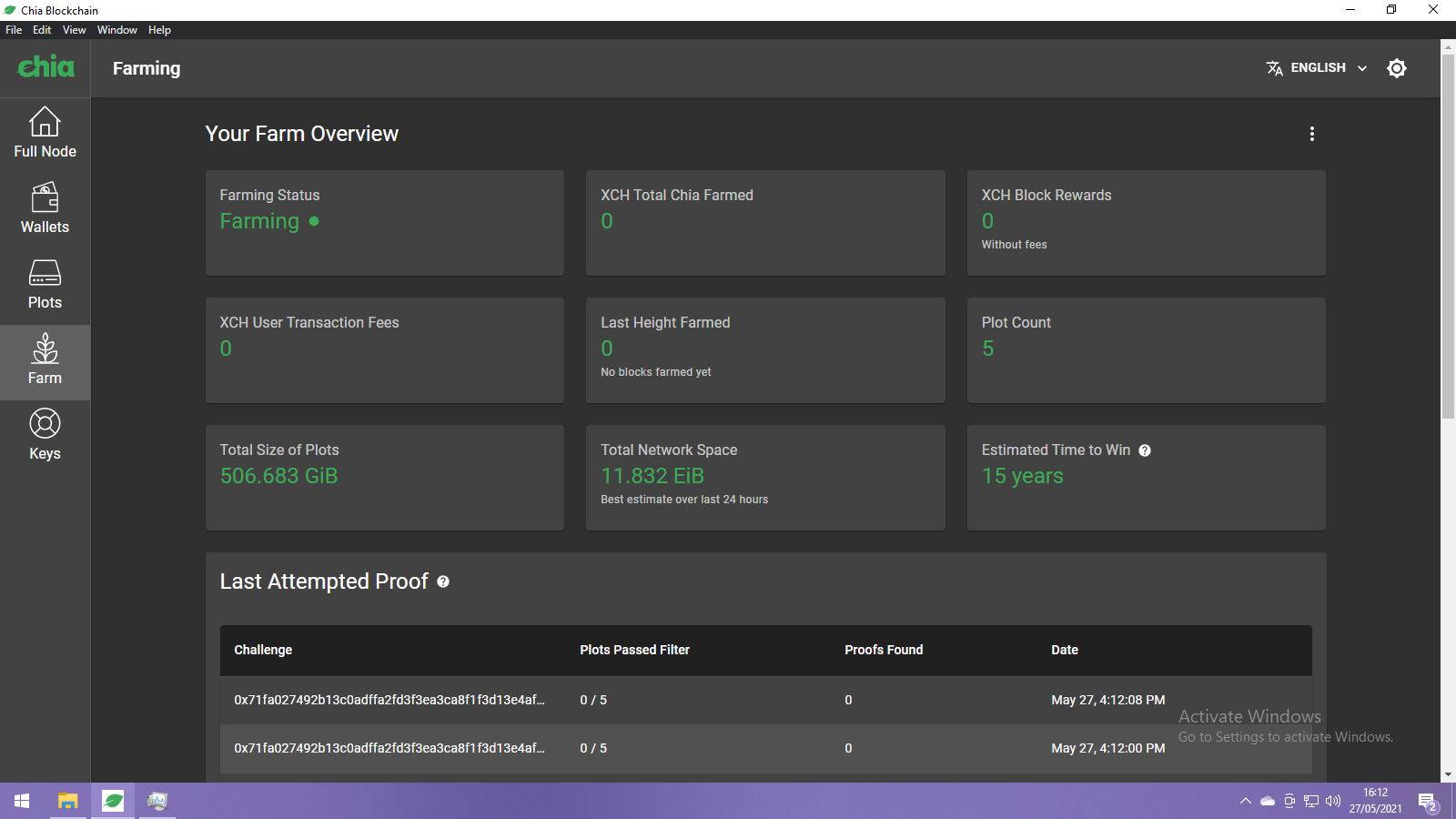1456x819 pixels.
Task: Open File Explorer from taskbar
Action: click(67, 801)
